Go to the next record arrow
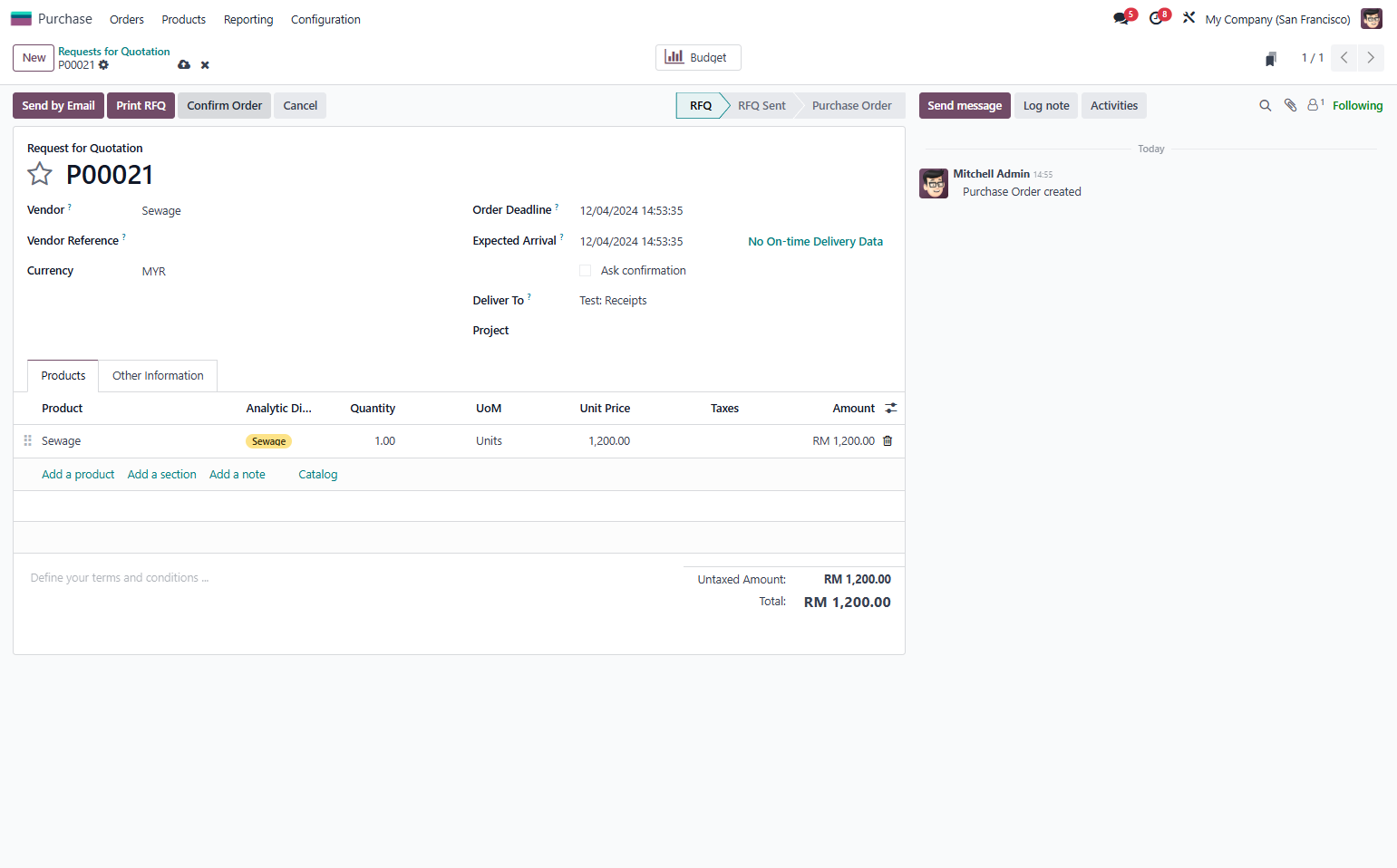Screen dimensions: 1397x868 click(x=1371, y=58)
